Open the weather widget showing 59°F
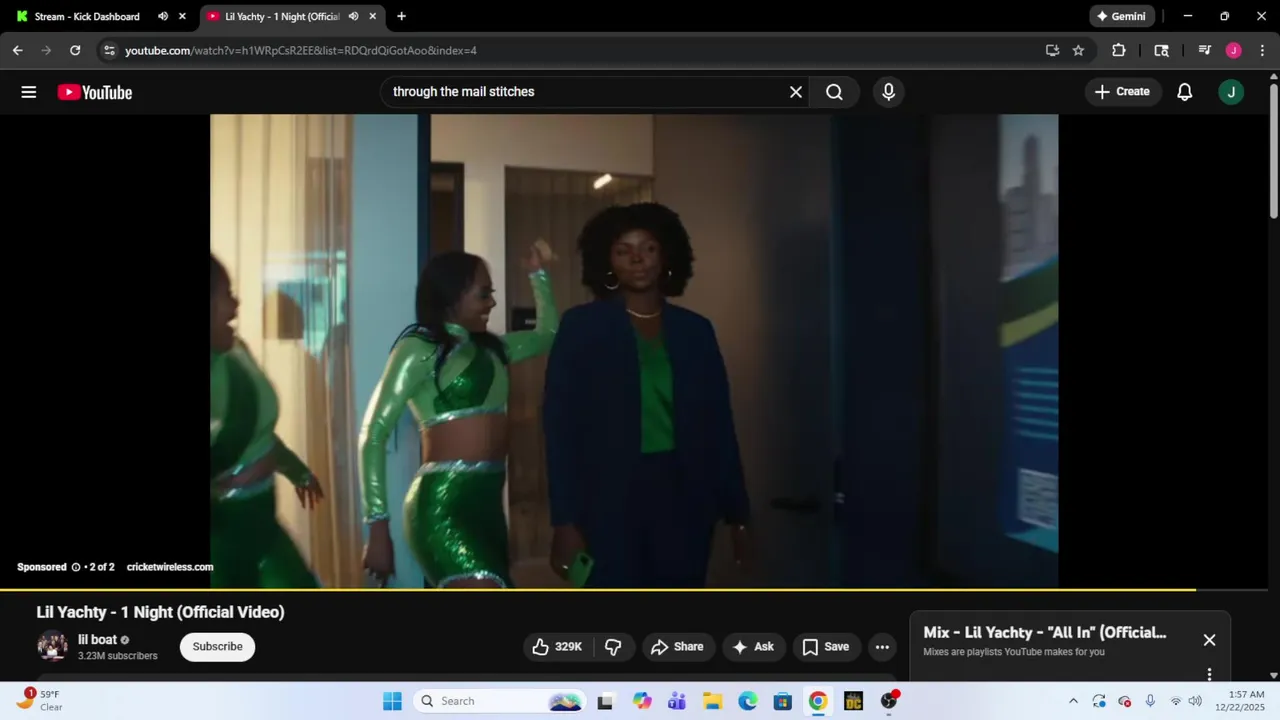Screen dimensions: 1280x720 coord(40,700)
